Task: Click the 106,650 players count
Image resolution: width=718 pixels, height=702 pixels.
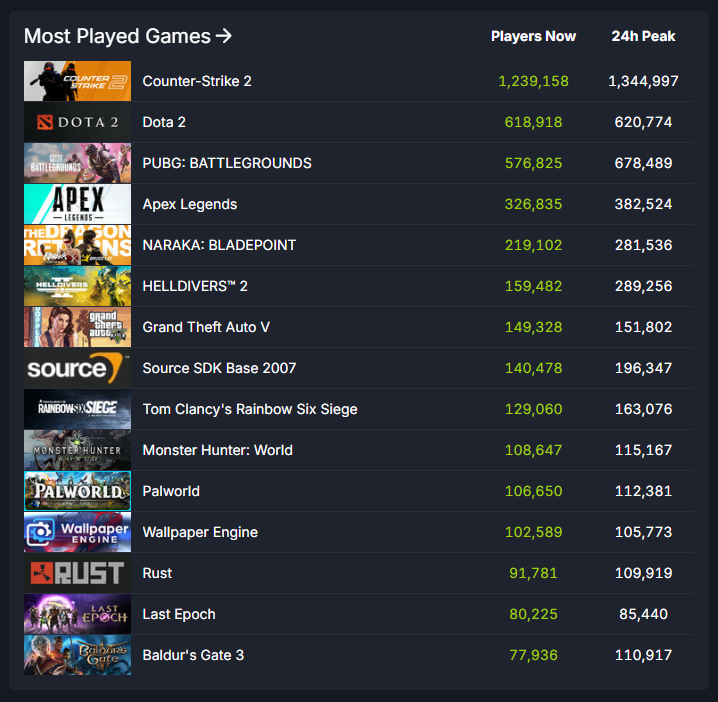Action: (533, 491)
